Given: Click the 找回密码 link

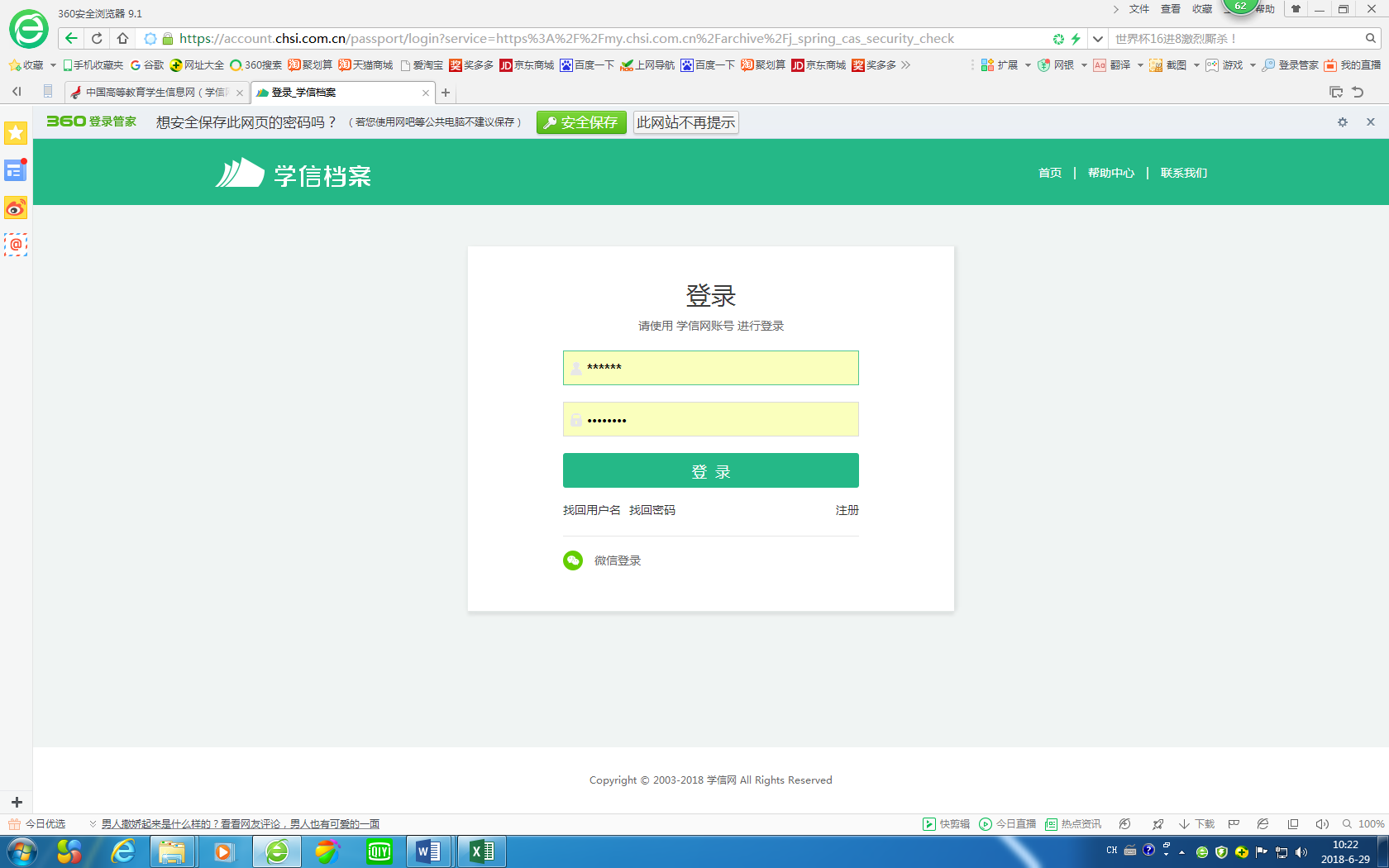Looking at the screenshot, I should 652,510.
